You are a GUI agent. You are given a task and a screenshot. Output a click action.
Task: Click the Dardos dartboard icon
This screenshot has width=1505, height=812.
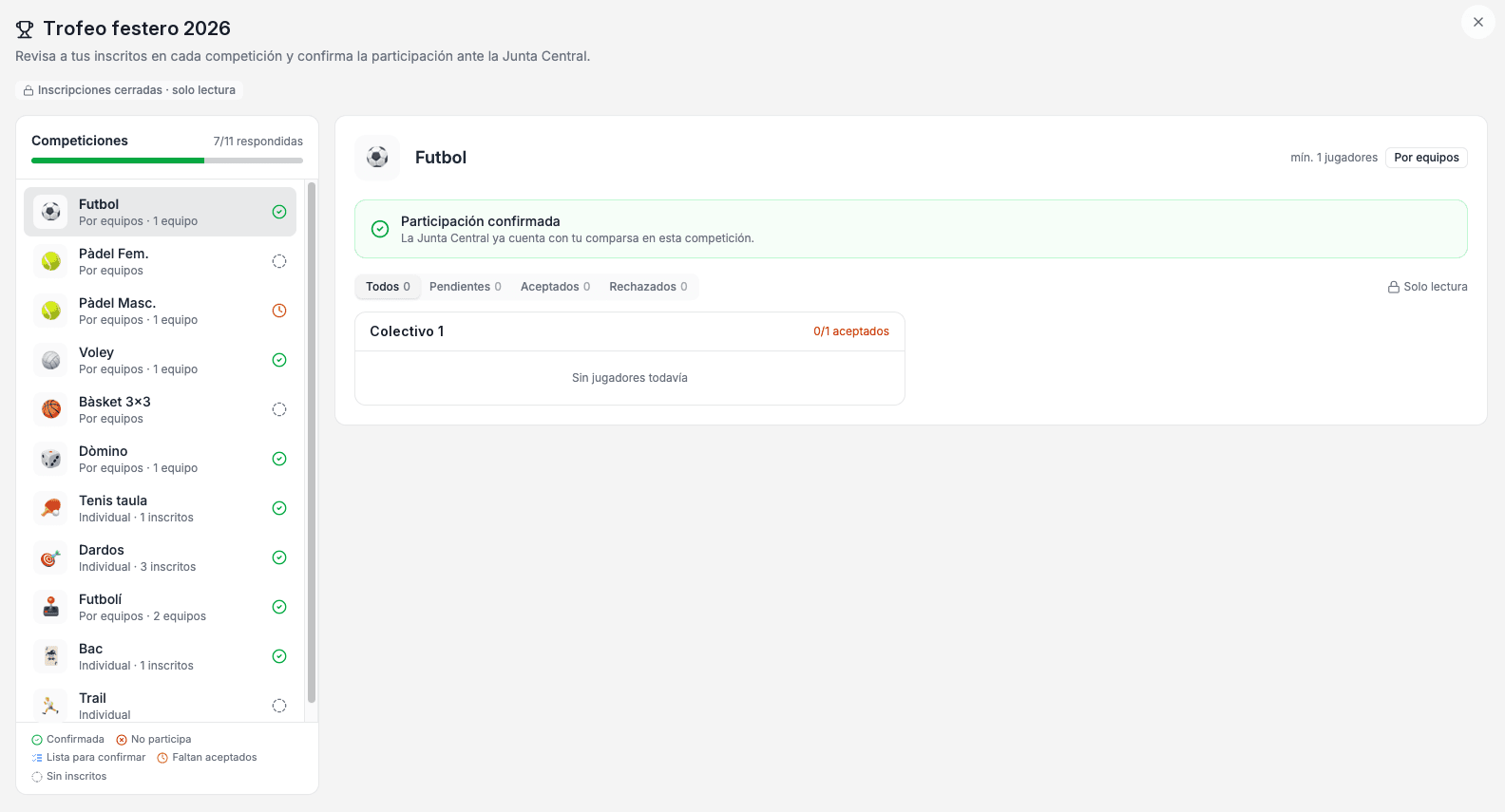51,557
